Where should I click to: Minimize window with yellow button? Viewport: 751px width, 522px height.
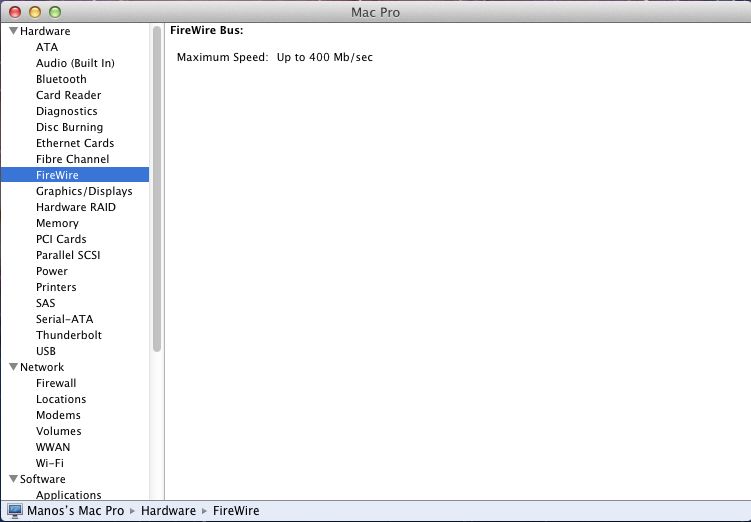35,12
